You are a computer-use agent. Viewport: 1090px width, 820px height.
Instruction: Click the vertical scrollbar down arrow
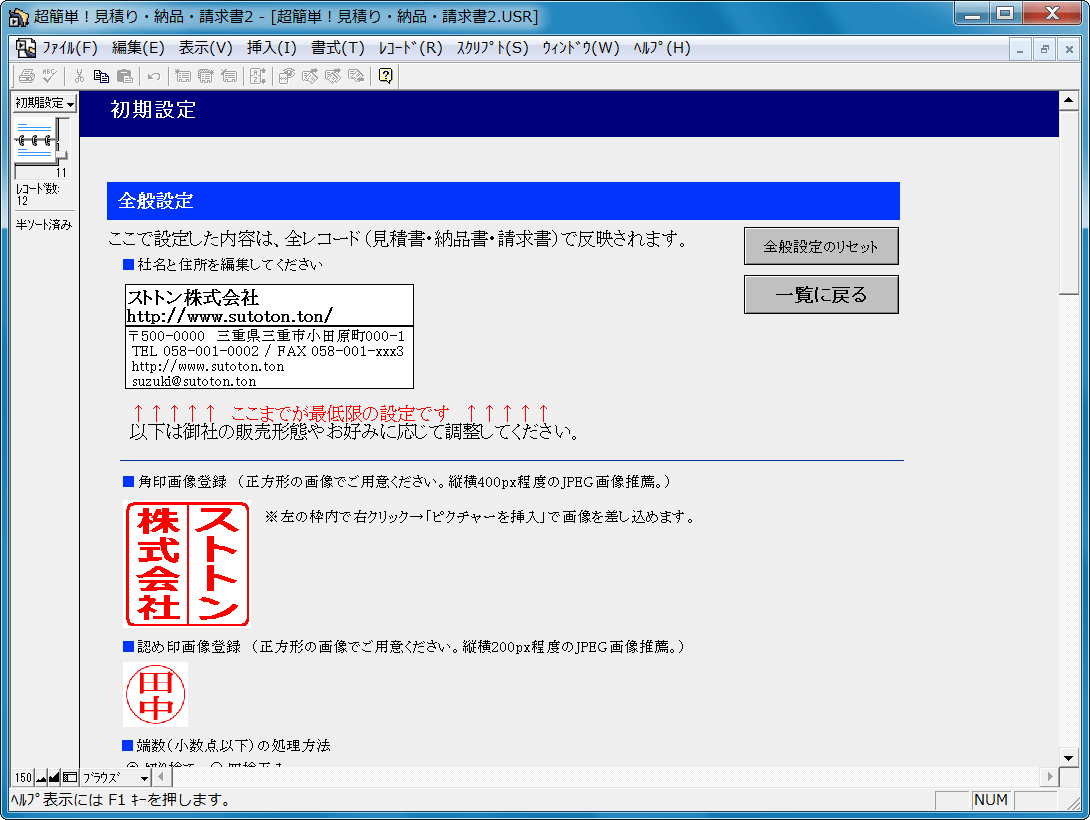click(1068, 757)
